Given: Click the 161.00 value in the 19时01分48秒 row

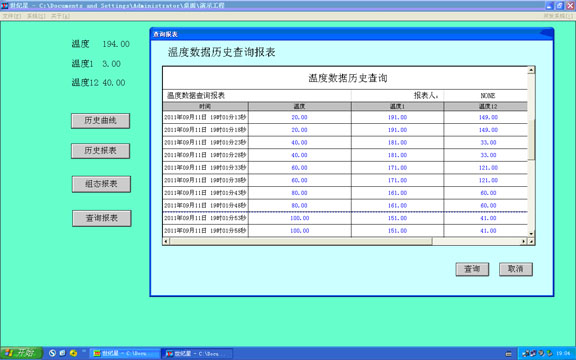Looking at the screenshot, I should (x=397, y=206).
